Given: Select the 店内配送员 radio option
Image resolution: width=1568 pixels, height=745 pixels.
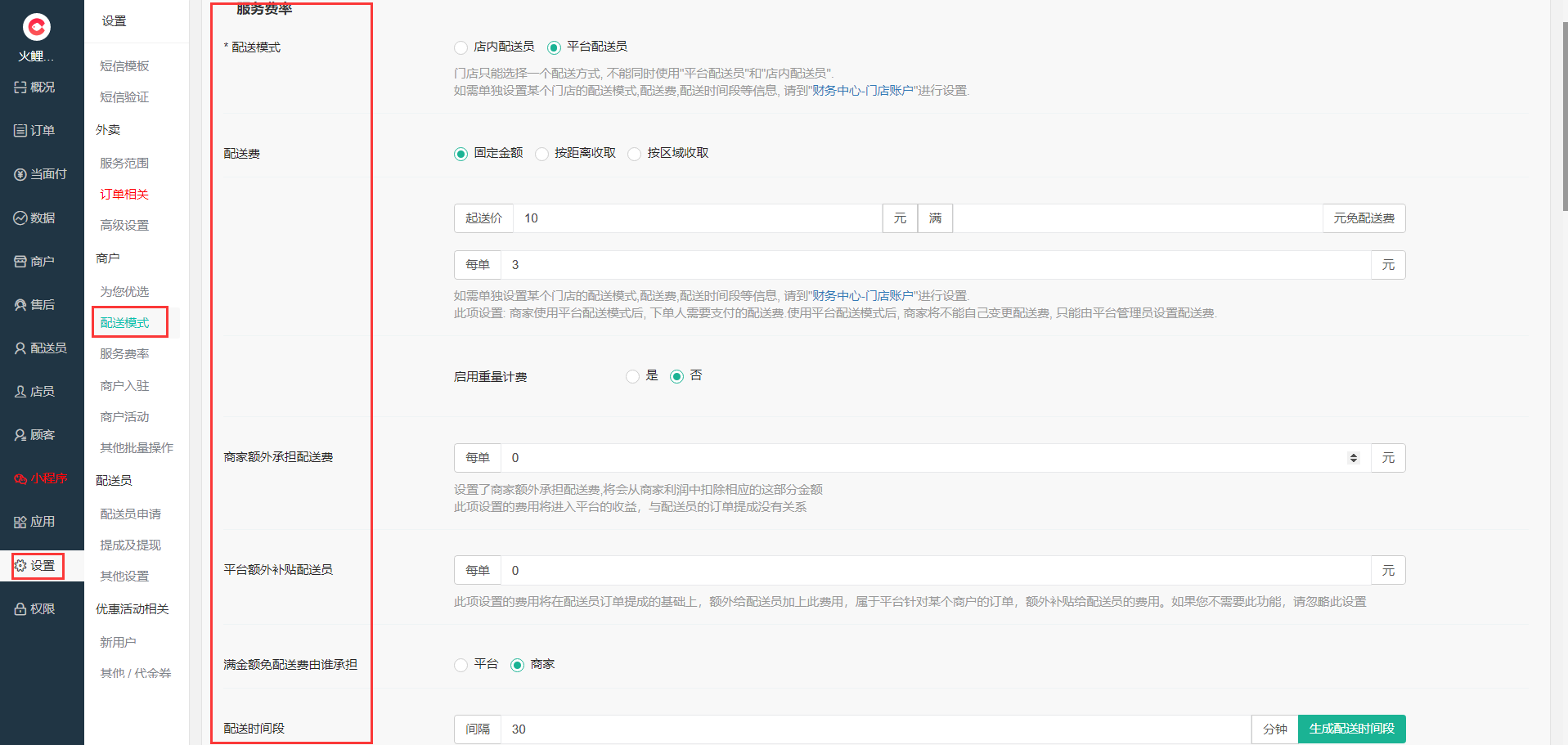Looking at the screenshot, I should point(461,47).
